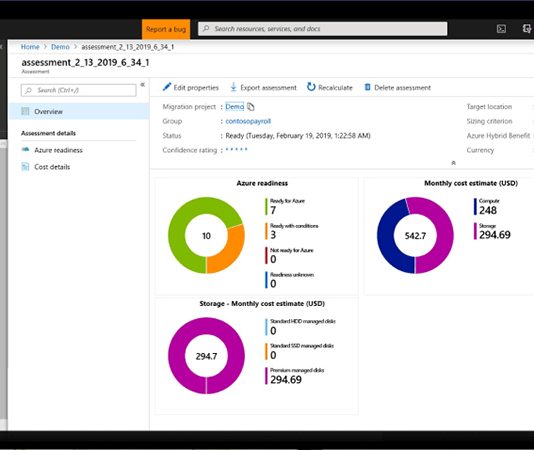The height and width of the screenshot is (450, 534).
Task: Click the Export assessment download icon
Action: 233,87
